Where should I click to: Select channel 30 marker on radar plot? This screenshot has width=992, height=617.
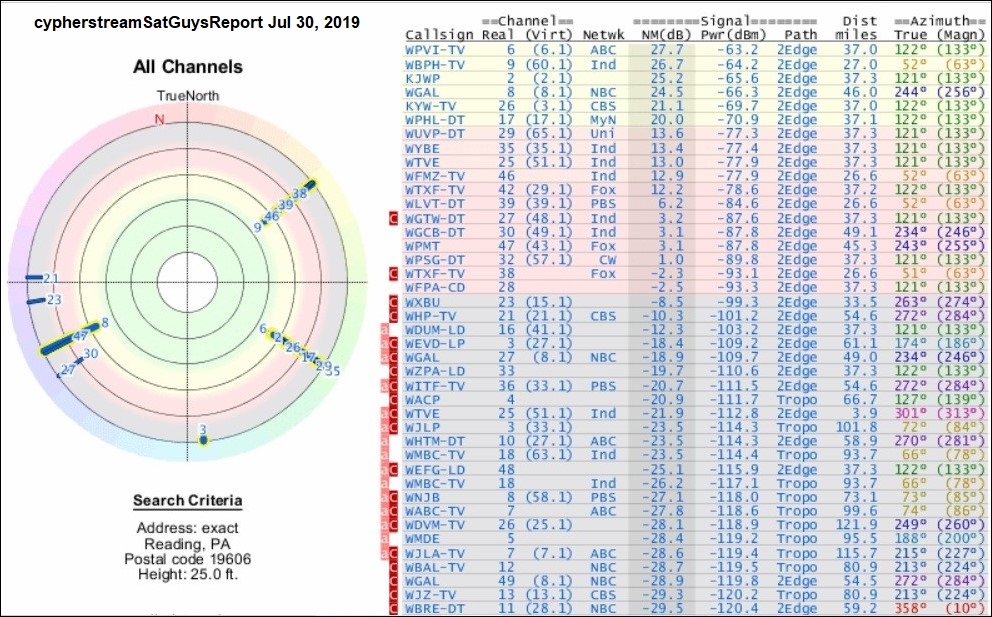coord(90,354)
